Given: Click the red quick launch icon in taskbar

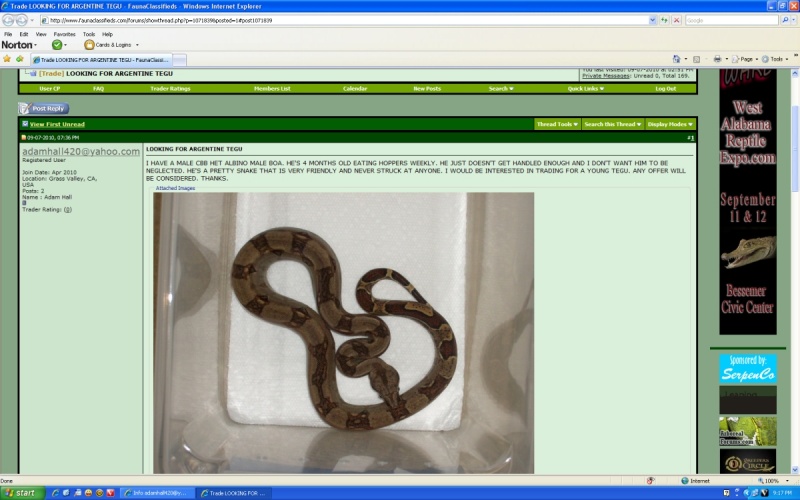Looking at the screenshot, I should tap(110, 493).
